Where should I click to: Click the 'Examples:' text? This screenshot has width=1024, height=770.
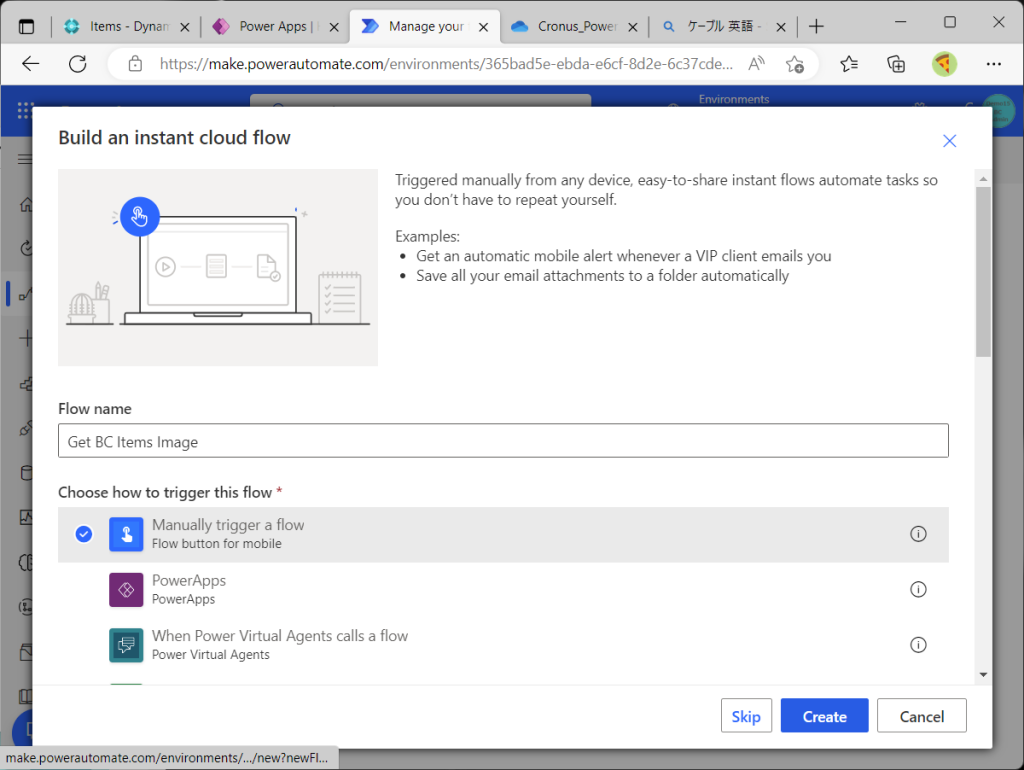click(427, 236)
